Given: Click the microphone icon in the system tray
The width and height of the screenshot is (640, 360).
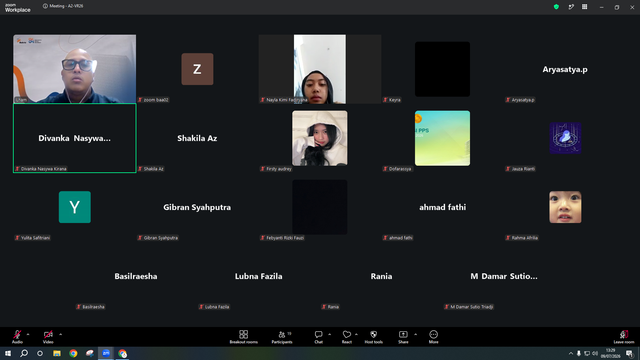Looking at the screenshot, I should 578,353.
